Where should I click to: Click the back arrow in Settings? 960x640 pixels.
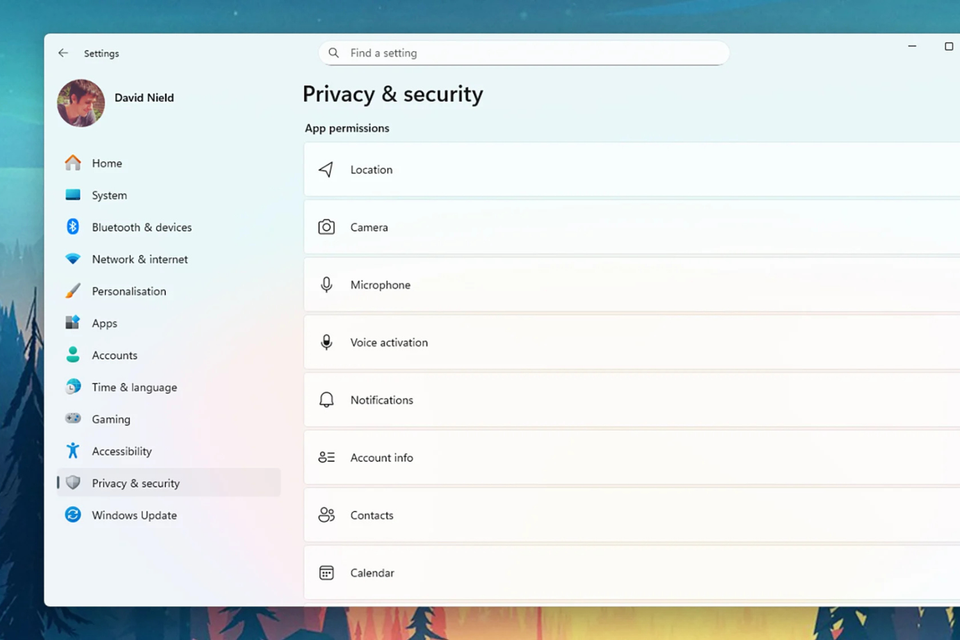pyautogui.click(x=63, y=53)
